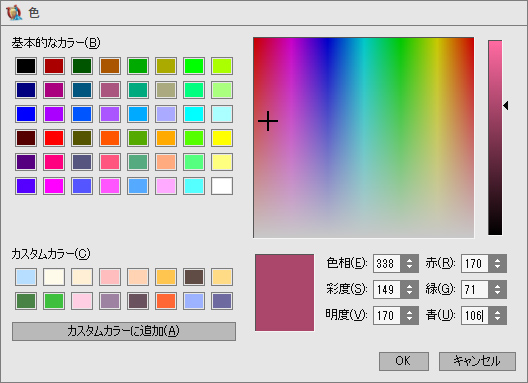
Task: Select the periwinkle blue custom color swatch
Action: (x=194, y=301)
